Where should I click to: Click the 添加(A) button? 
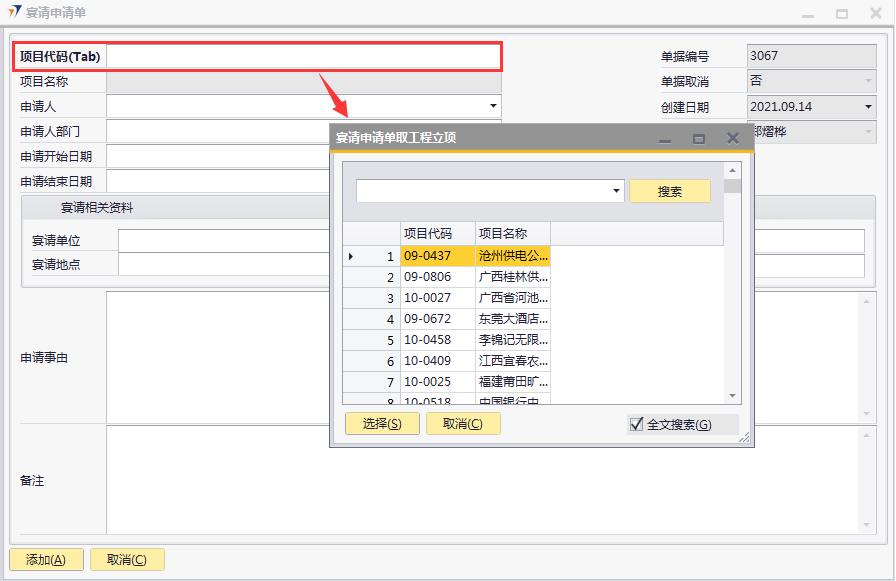46,560
